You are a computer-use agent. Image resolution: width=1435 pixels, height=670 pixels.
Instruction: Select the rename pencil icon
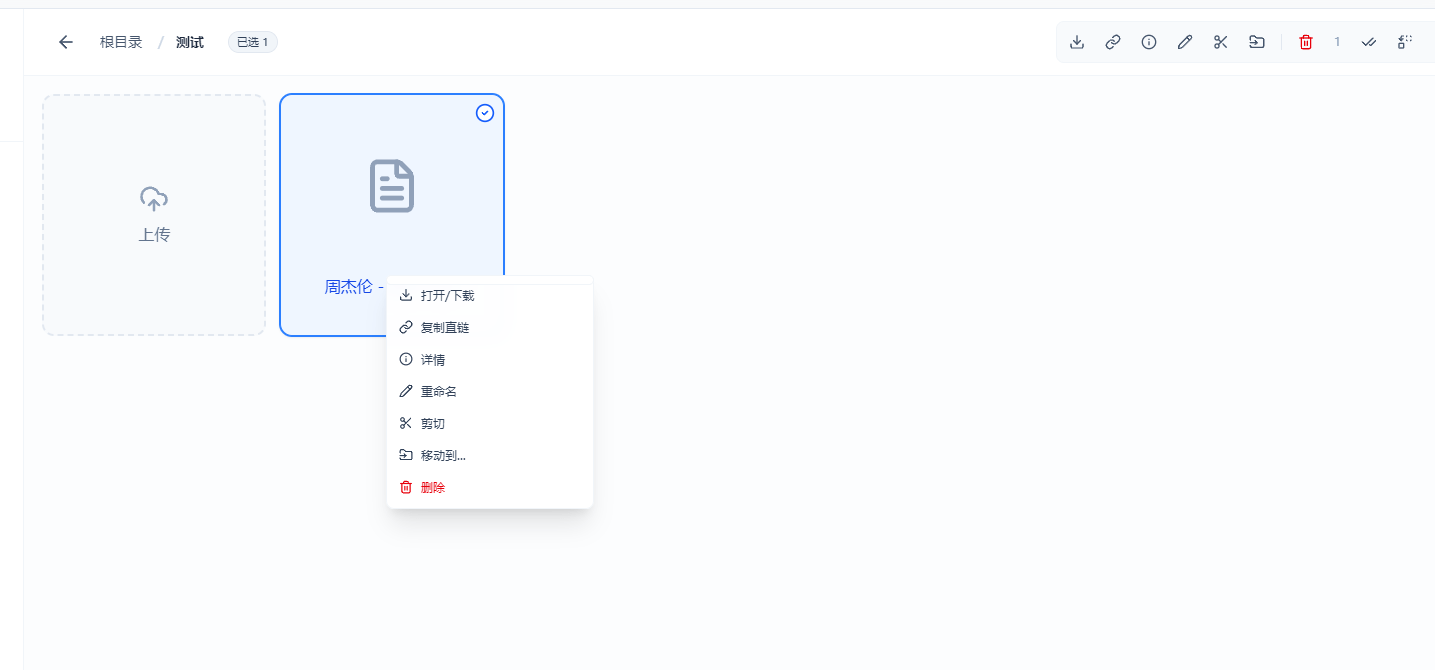1185,42
